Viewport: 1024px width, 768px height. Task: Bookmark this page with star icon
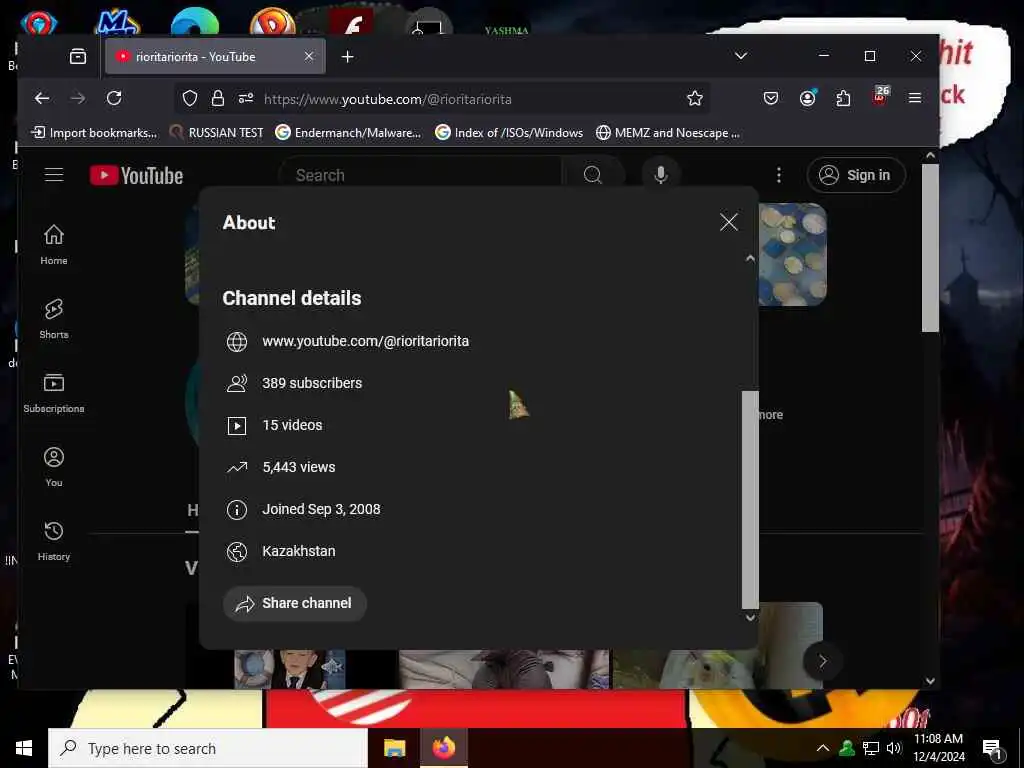tap(694, 99)
